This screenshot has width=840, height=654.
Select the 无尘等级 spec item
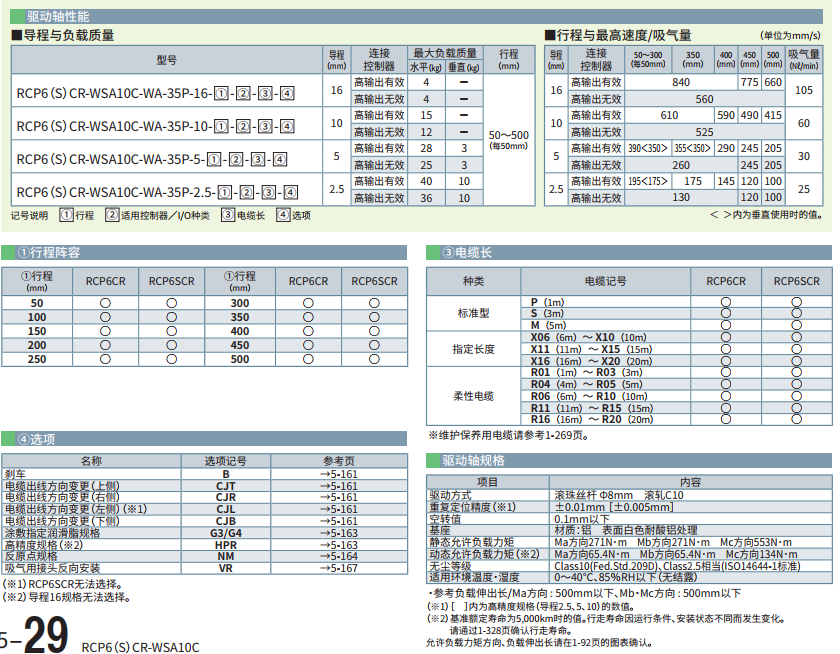tap(450, 566)
